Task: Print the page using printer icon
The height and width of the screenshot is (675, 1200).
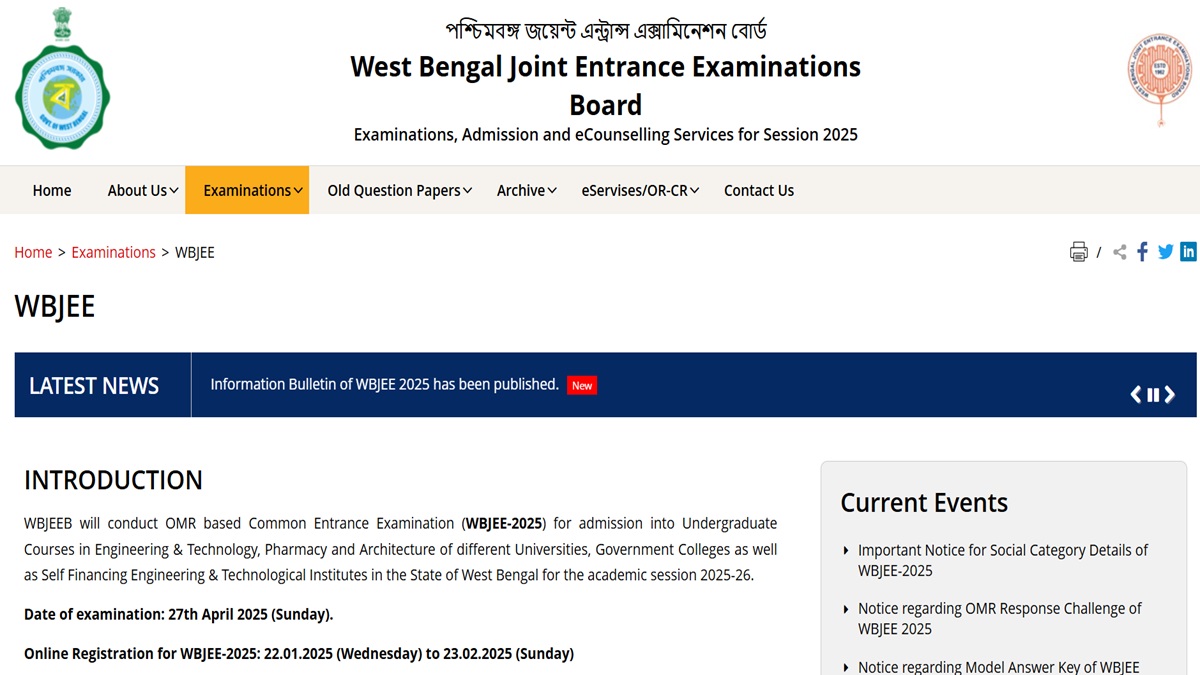Action: pos(1078,252)
